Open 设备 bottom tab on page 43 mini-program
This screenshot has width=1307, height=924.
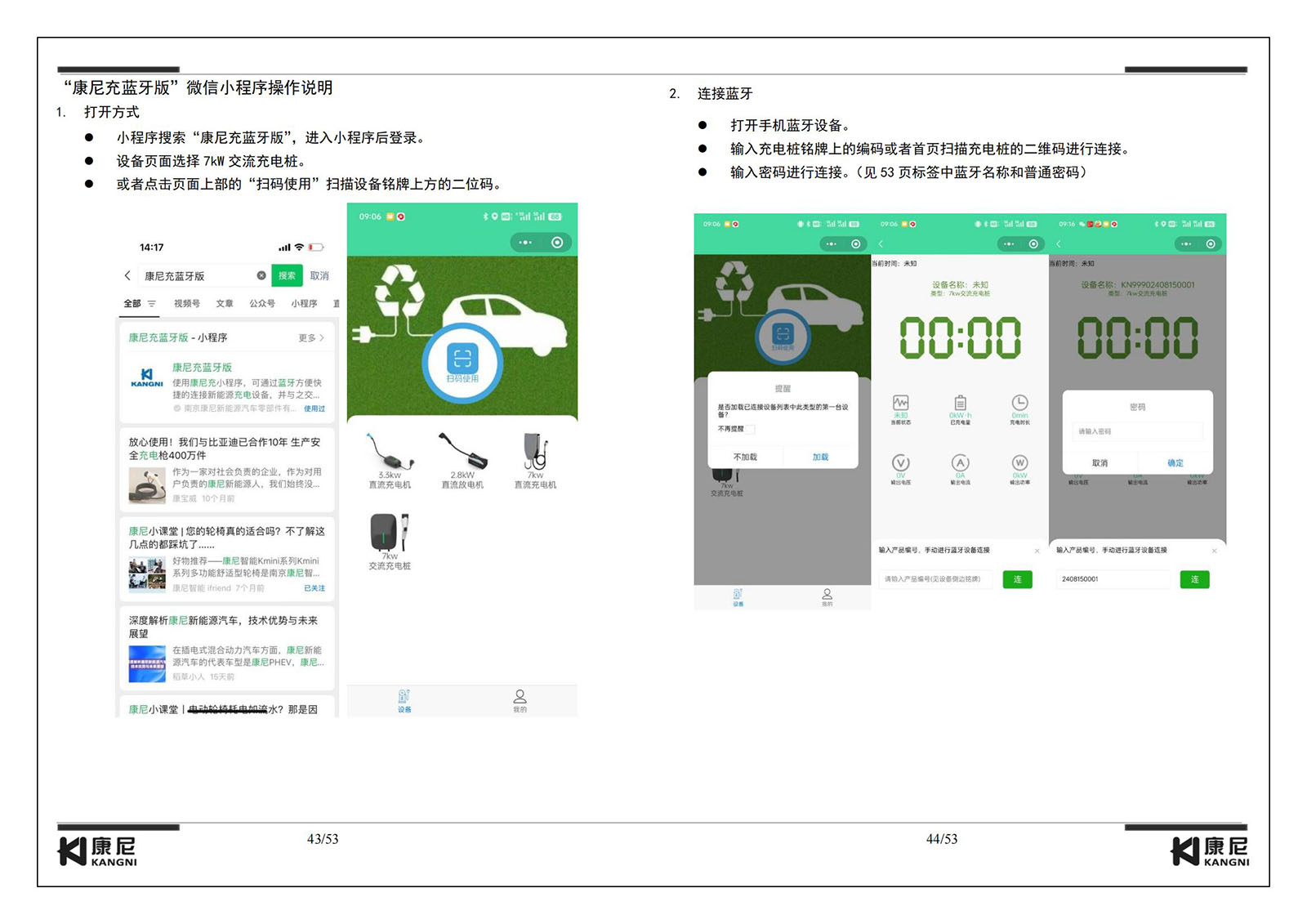click(404, 701)
